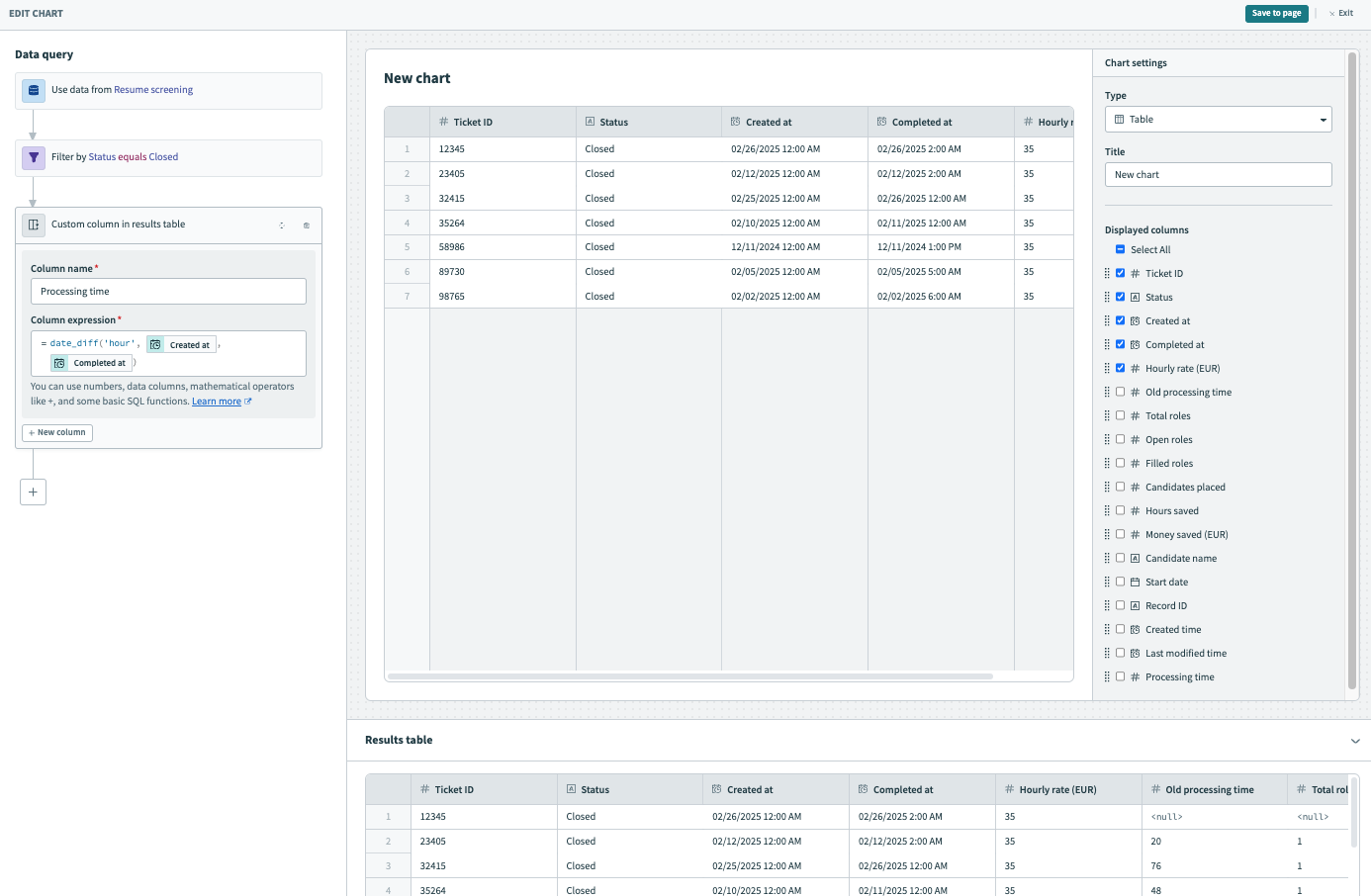
Task: Click the collapse icon on custom column step
Action: coord(282,225)
